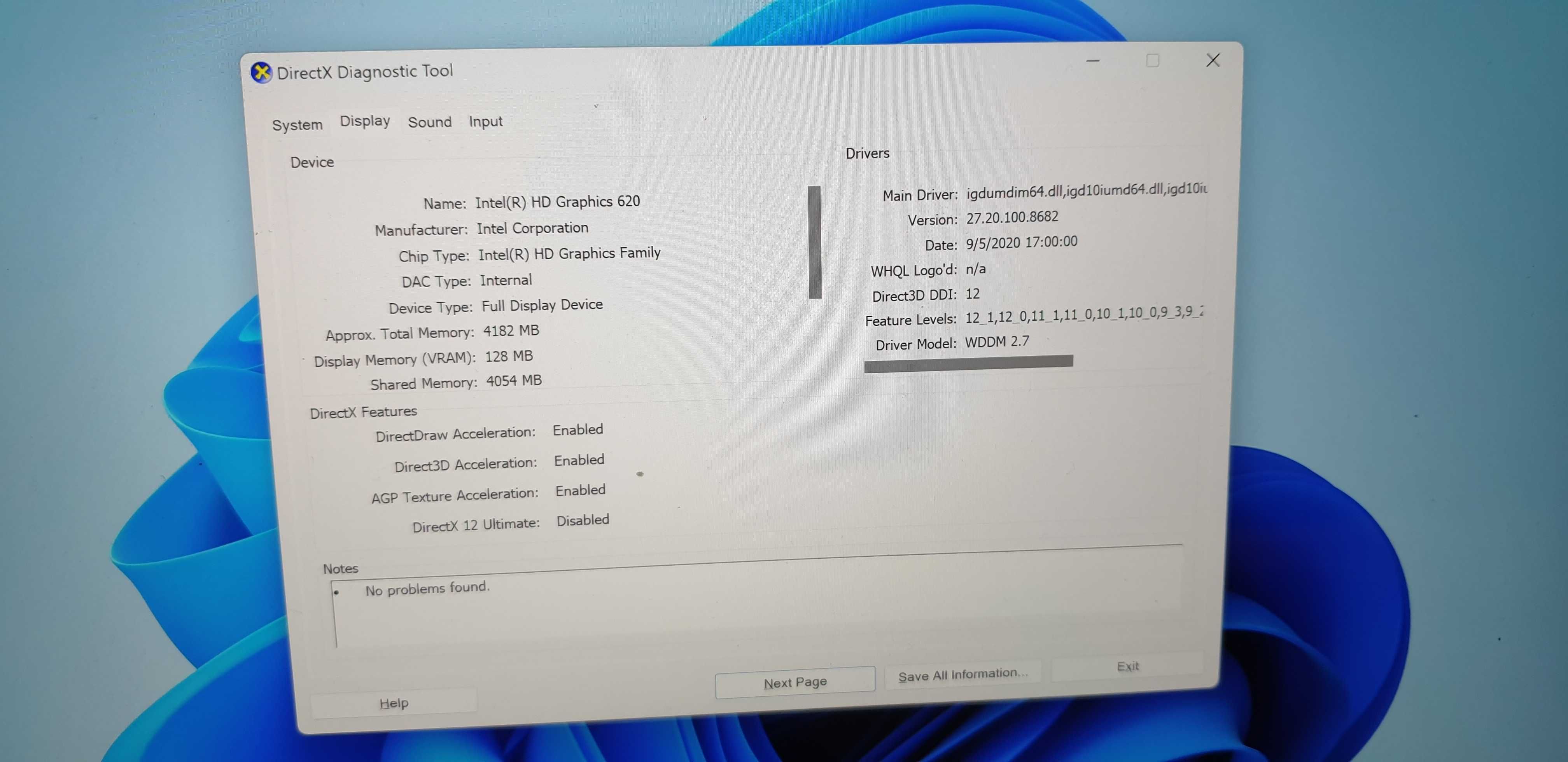Click the 'Drivers' group label
The height and width of the screenshot is (762, 1568).
pos(867,154)
